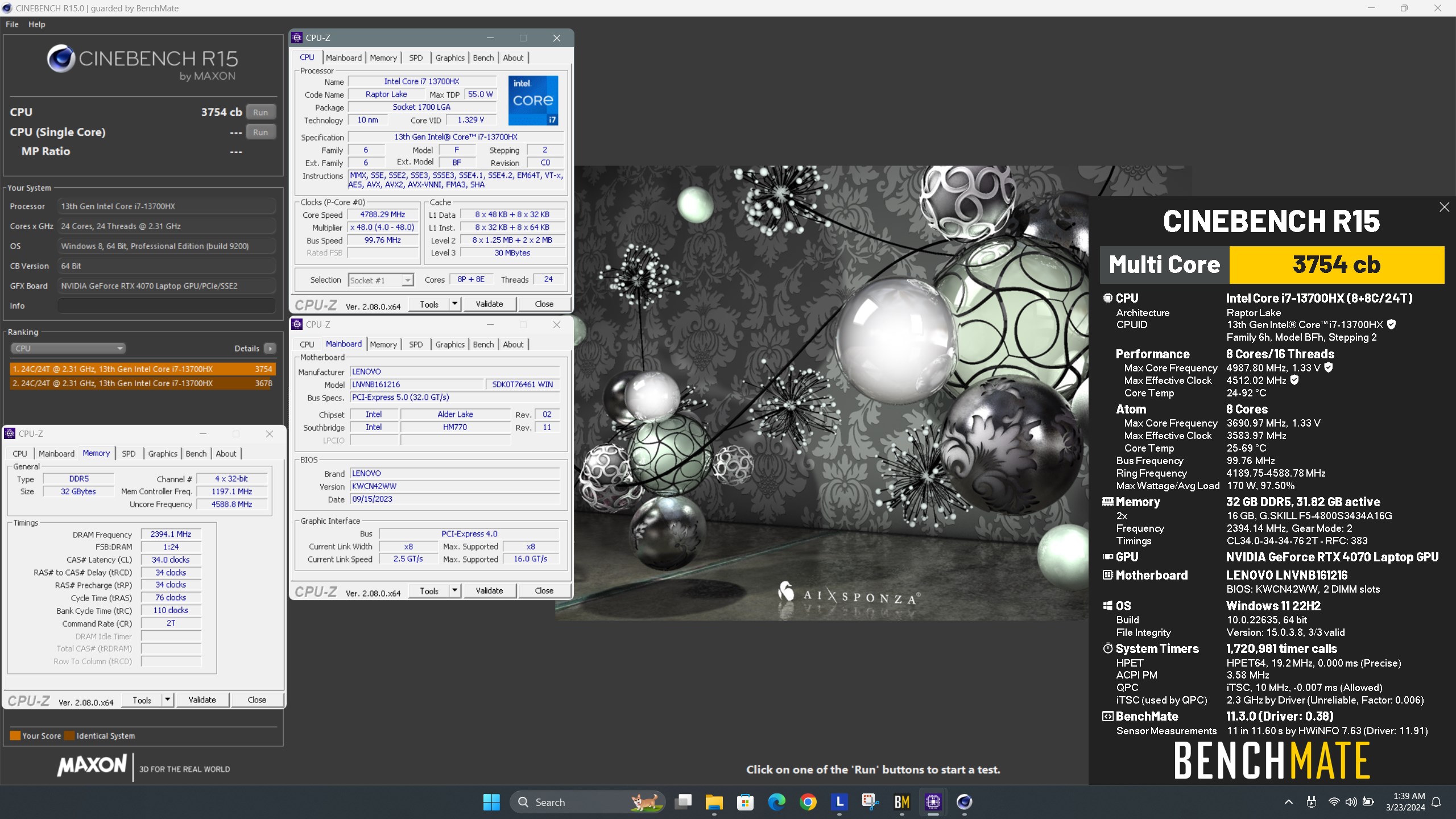Open File Explorer from the taskbar
The image size is (1456, 819).
[714, 802]
